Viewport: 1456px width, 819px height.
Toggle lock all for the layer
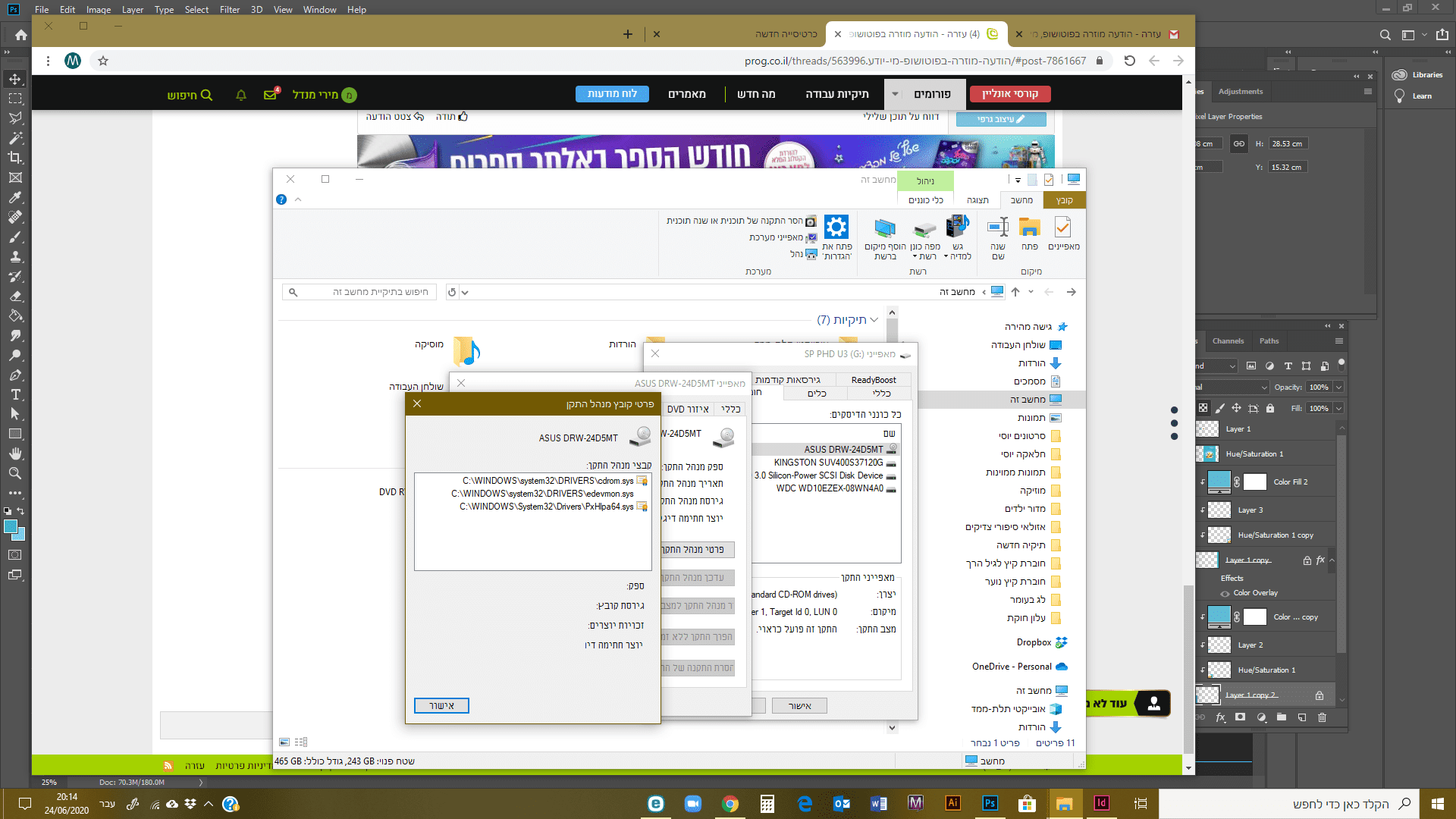(x=1270, y=408)
